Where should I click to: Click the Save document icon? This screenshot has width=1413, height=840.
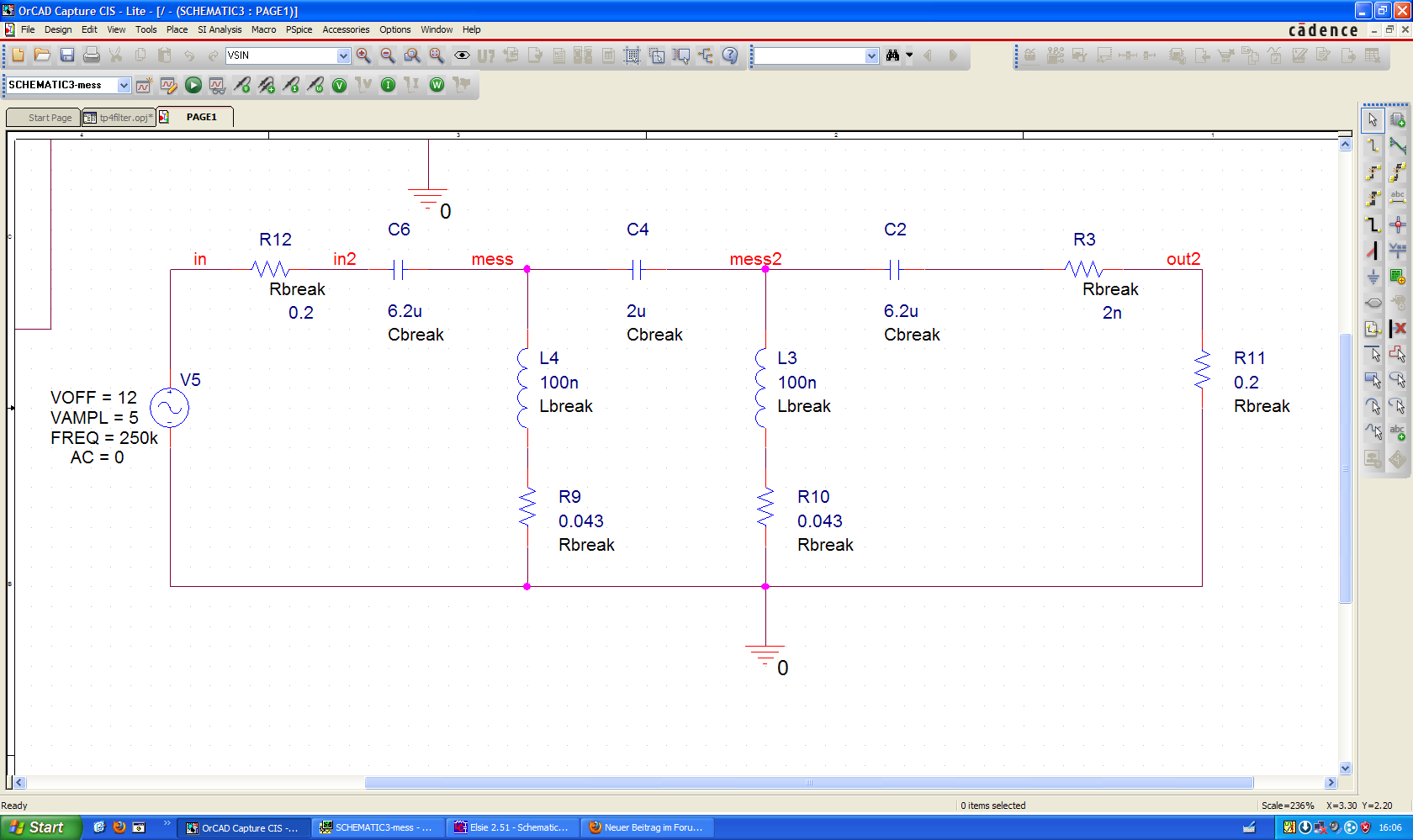coord(67,55)
